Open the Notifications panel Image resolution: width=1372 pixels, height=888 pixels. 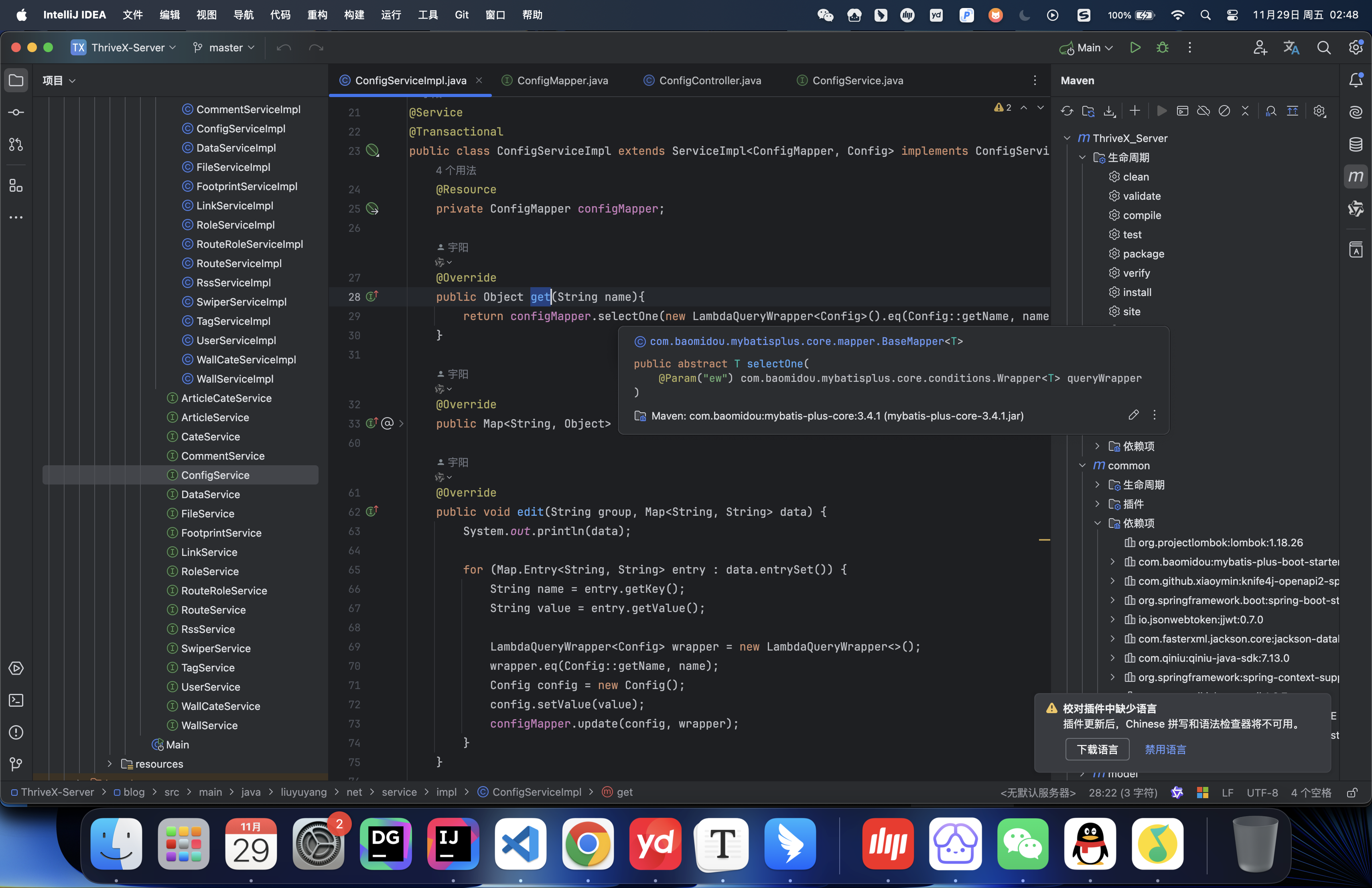[1356, 80]
